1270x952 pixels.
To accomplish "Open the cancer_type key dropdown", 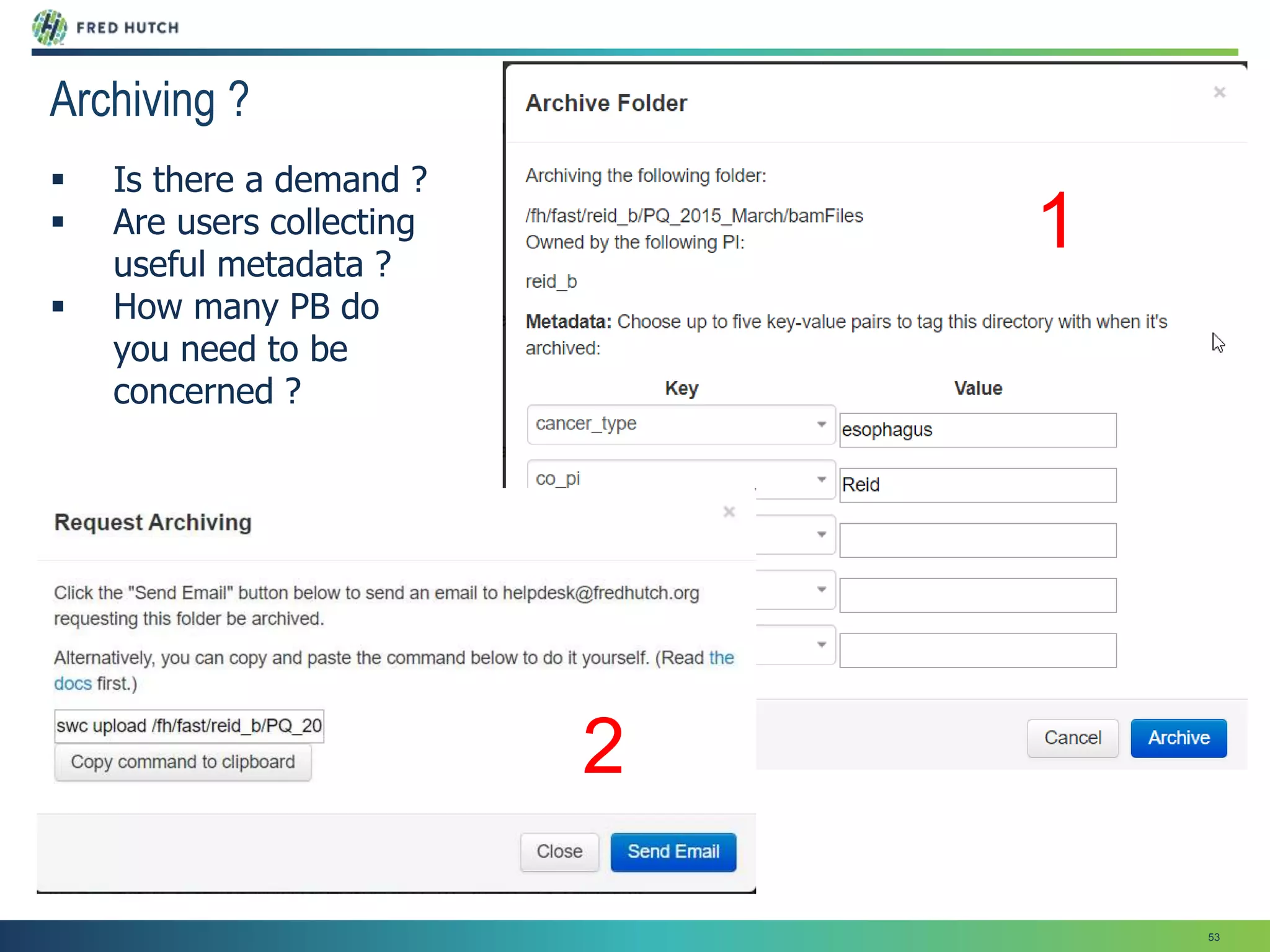I will 681,425.
